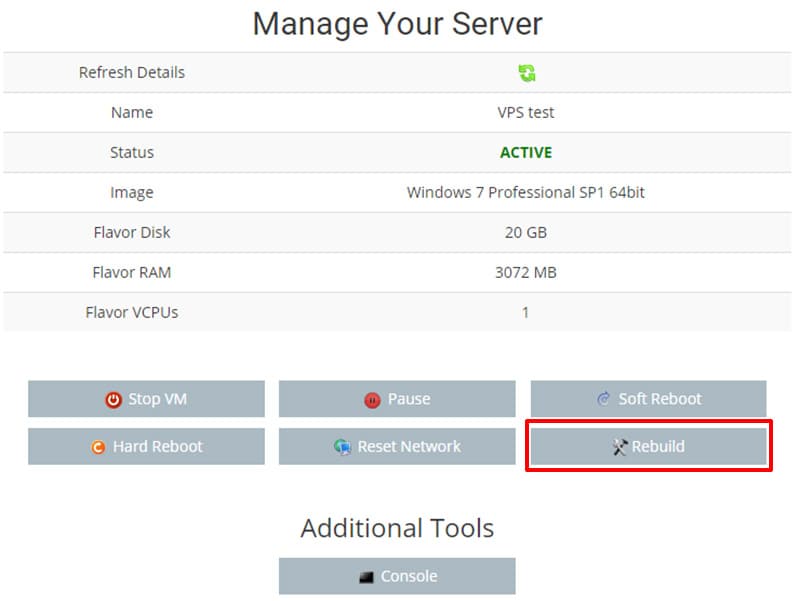Select the '20 GB' disk value

coord(526,233)
